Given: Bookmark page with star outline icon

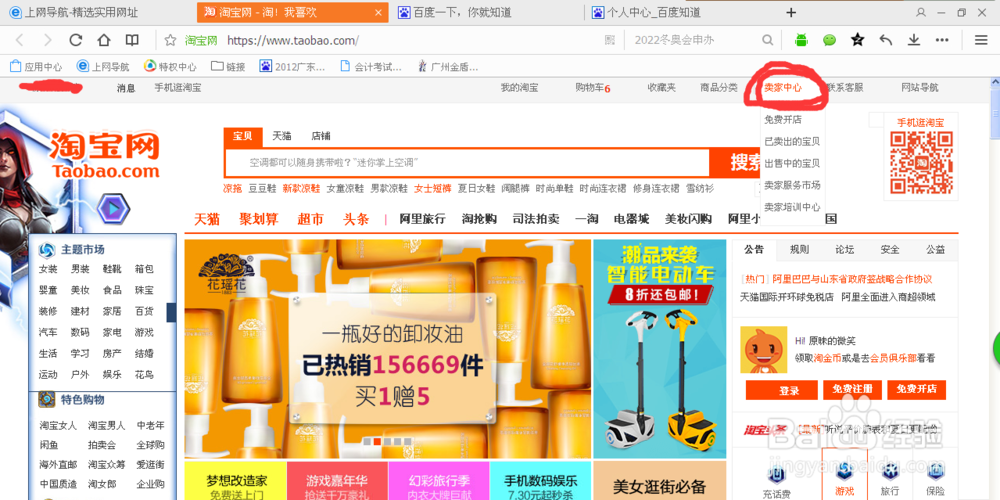Looking at the screenshot, I should pos(170,40).
